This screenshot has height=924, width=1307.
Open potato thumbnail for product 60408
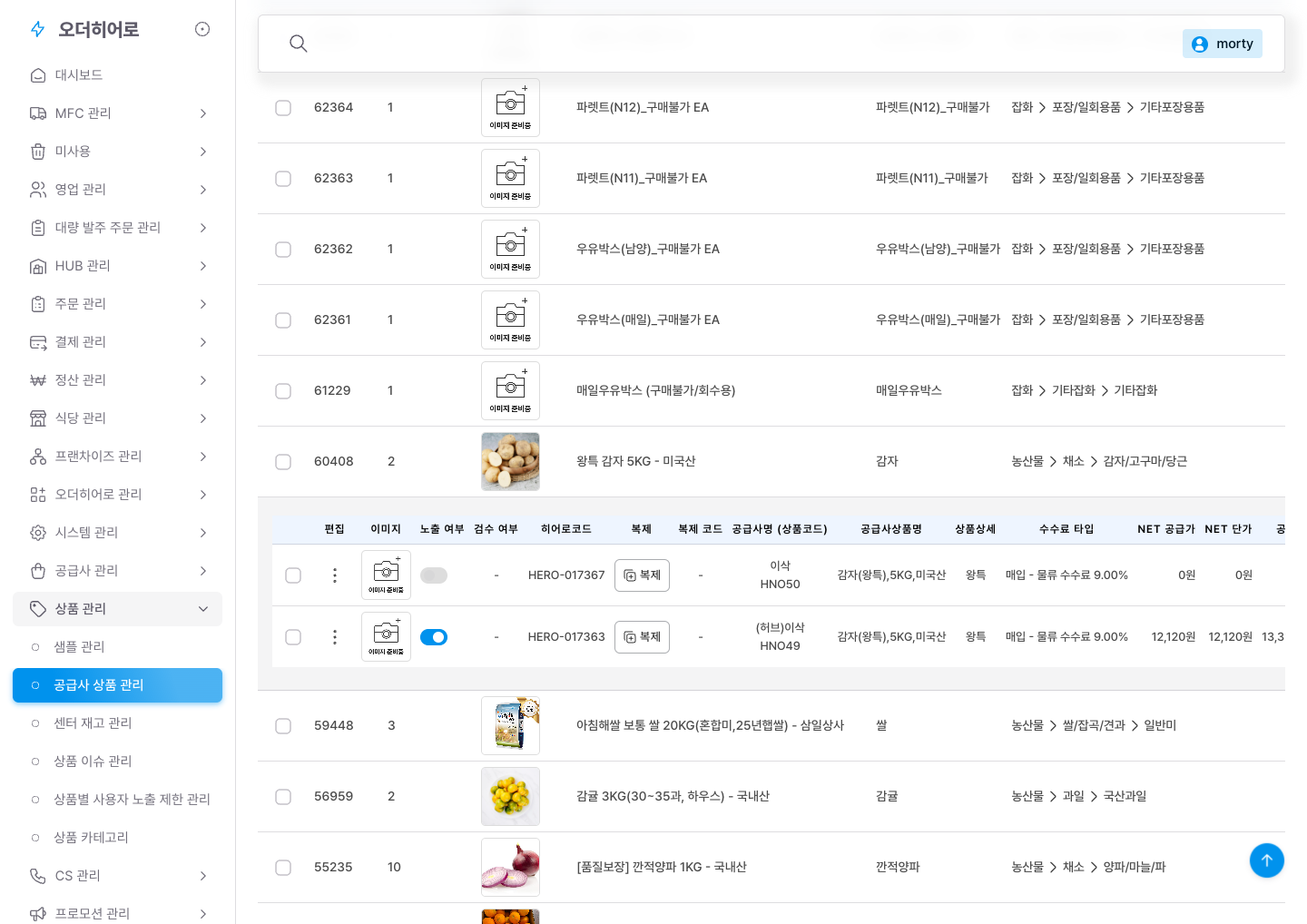pos(510,461)
